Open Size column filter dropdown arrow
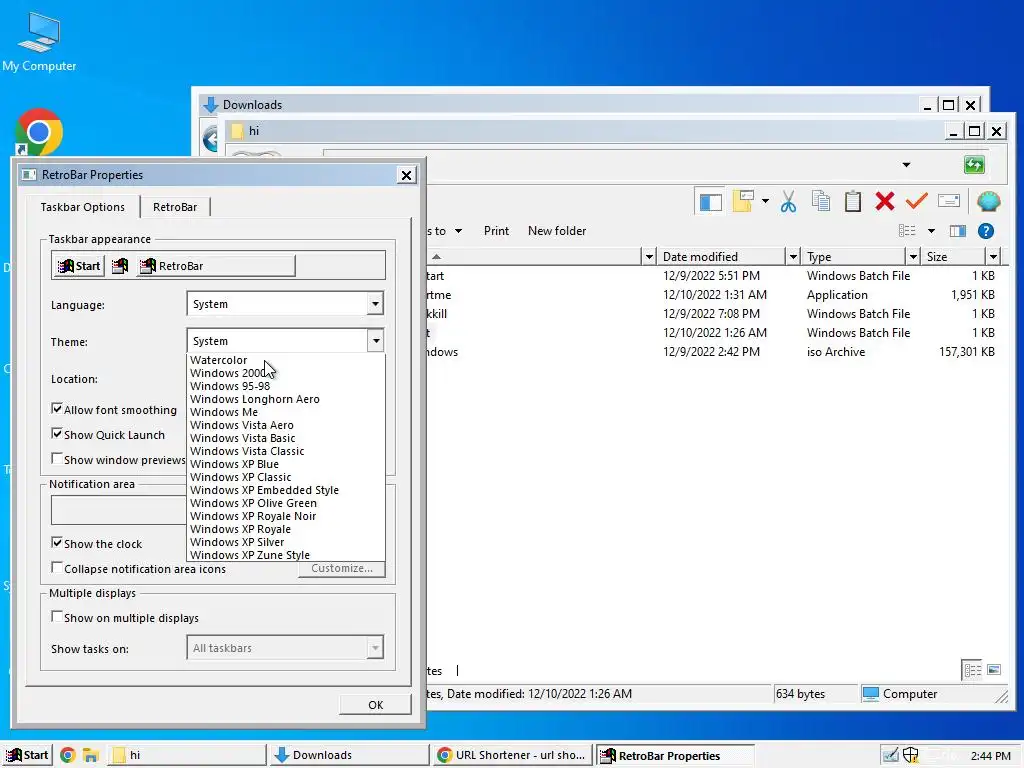The height and width of the screenshot is (768, 1024). [x=993, y=257]
